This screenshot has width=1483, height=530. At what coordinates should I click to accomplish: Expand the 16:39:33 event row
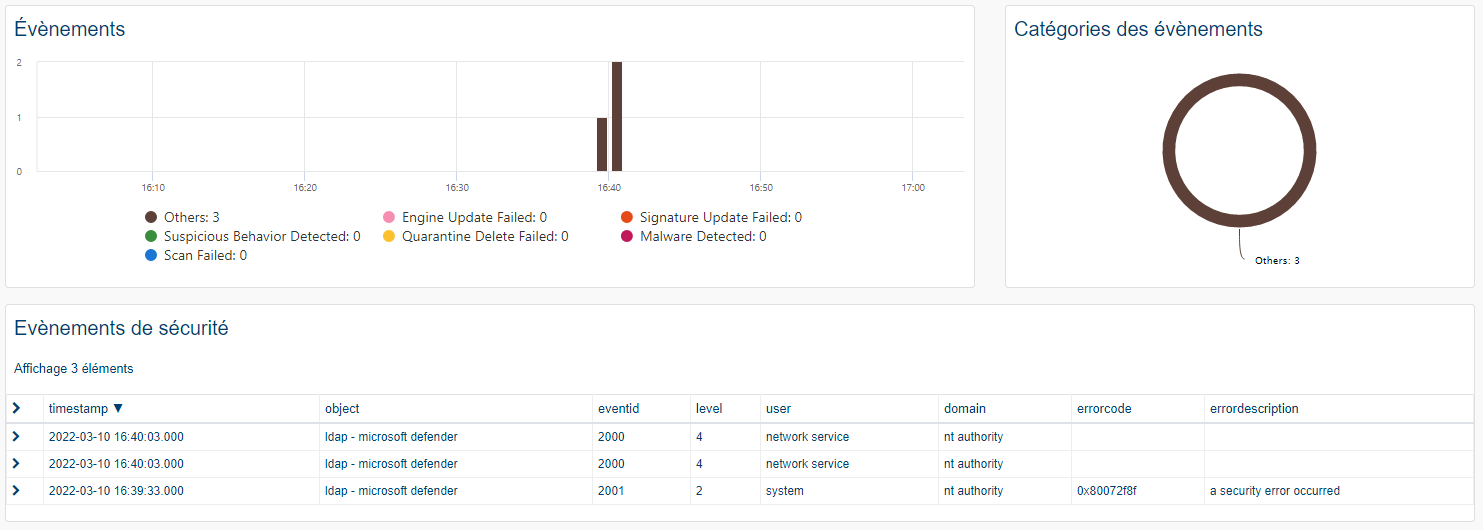point(16,491)
